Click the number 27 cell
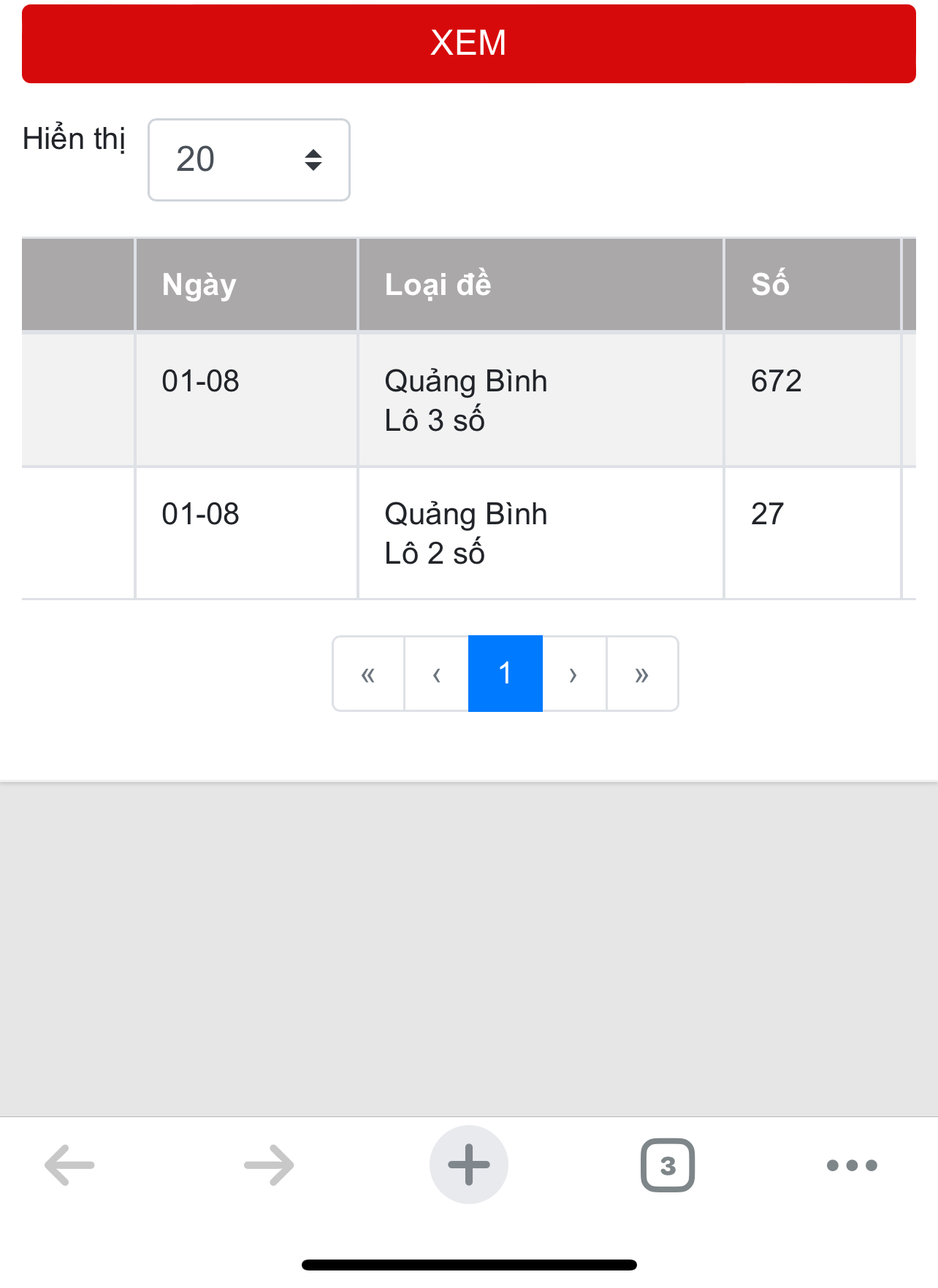Viewport: 938px width, 1288px height. (x=768, y=514)
